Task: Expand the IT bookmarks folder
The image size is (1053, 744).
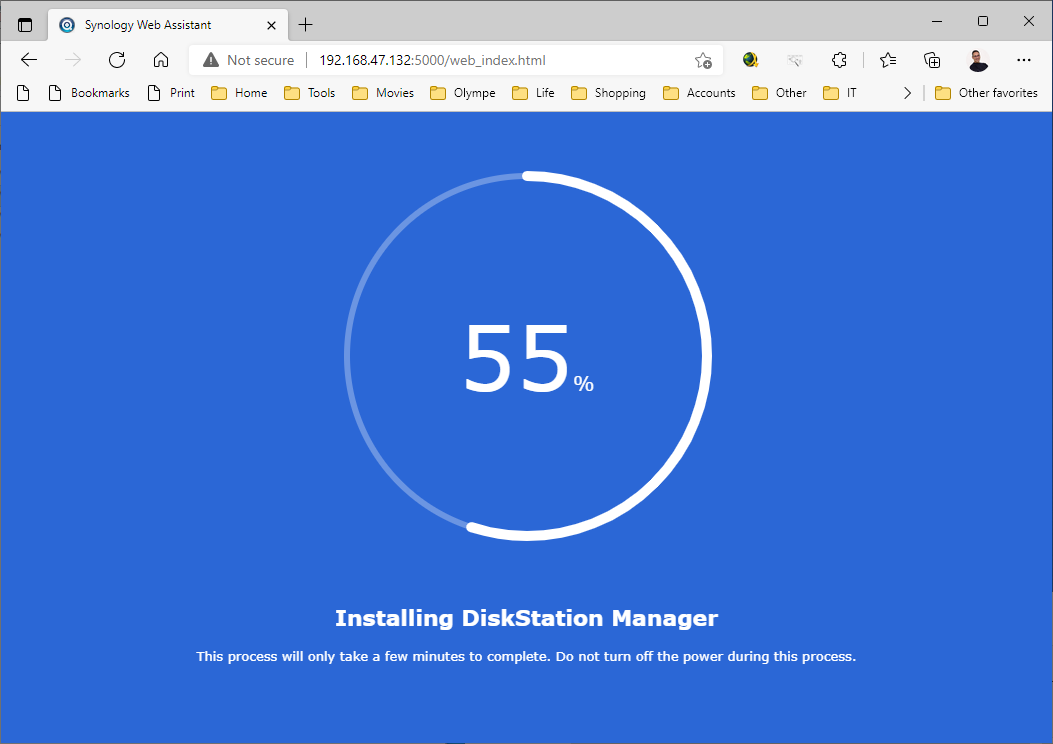Action: coord(840,93)
